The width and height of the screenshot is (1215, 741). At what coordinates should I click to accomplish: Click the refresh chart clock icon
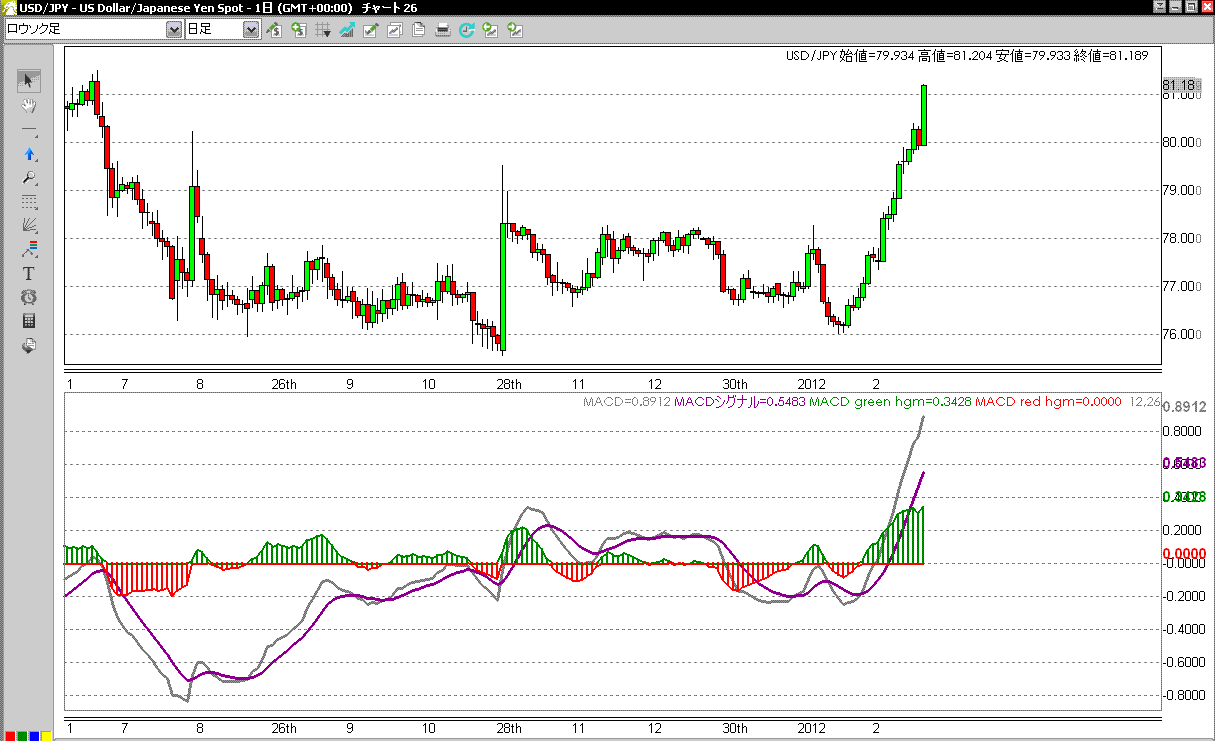click(467, 30)
